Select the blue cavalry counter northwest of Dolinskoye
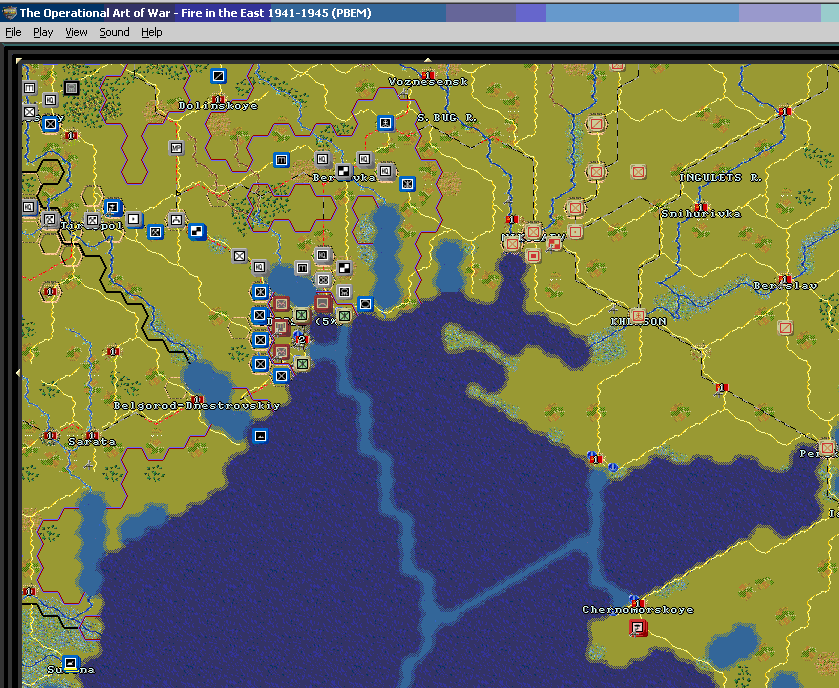 click(x=218, y=76)
